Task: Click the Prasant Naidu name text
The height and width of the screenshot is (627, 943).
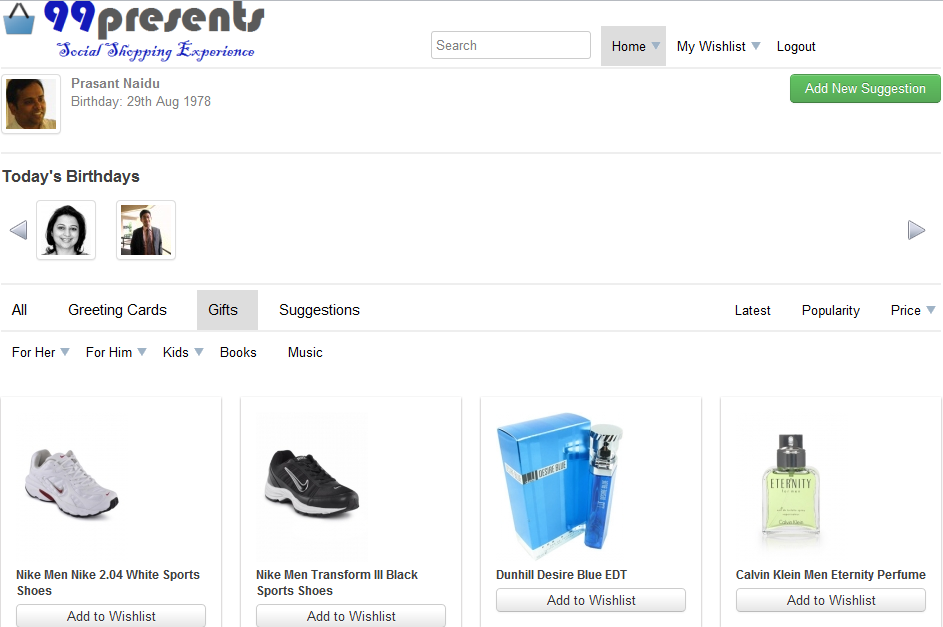Action: 115,83
